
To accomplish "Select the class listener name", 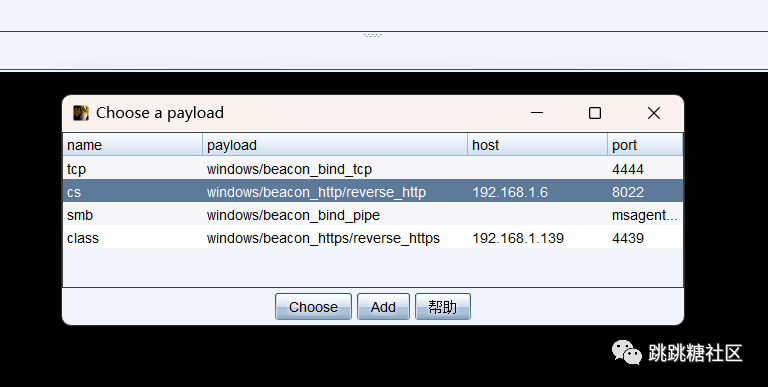I will tap(83, 238).
